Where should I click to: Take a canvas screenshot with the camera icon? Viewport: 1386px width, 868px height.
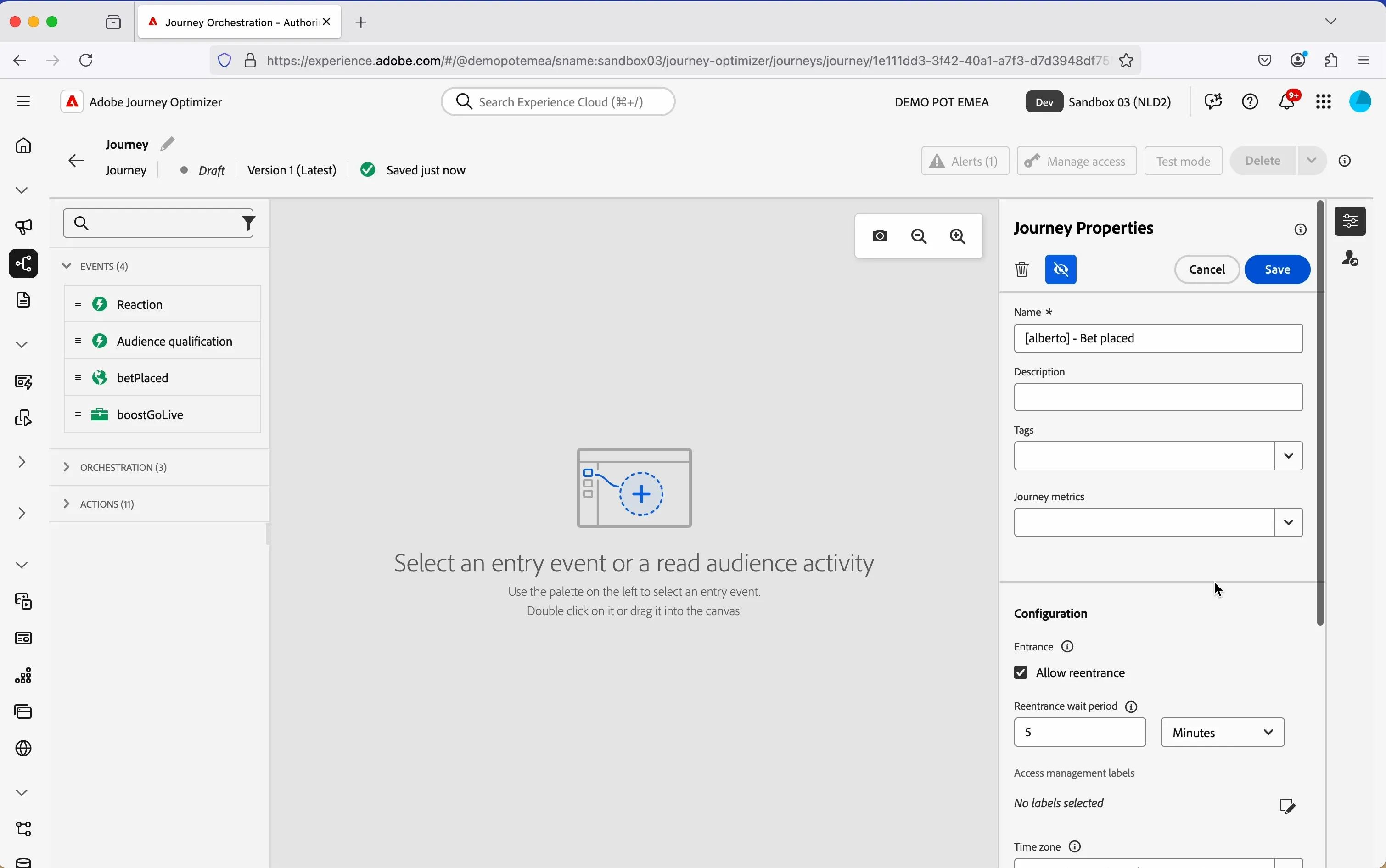point(880,236)
